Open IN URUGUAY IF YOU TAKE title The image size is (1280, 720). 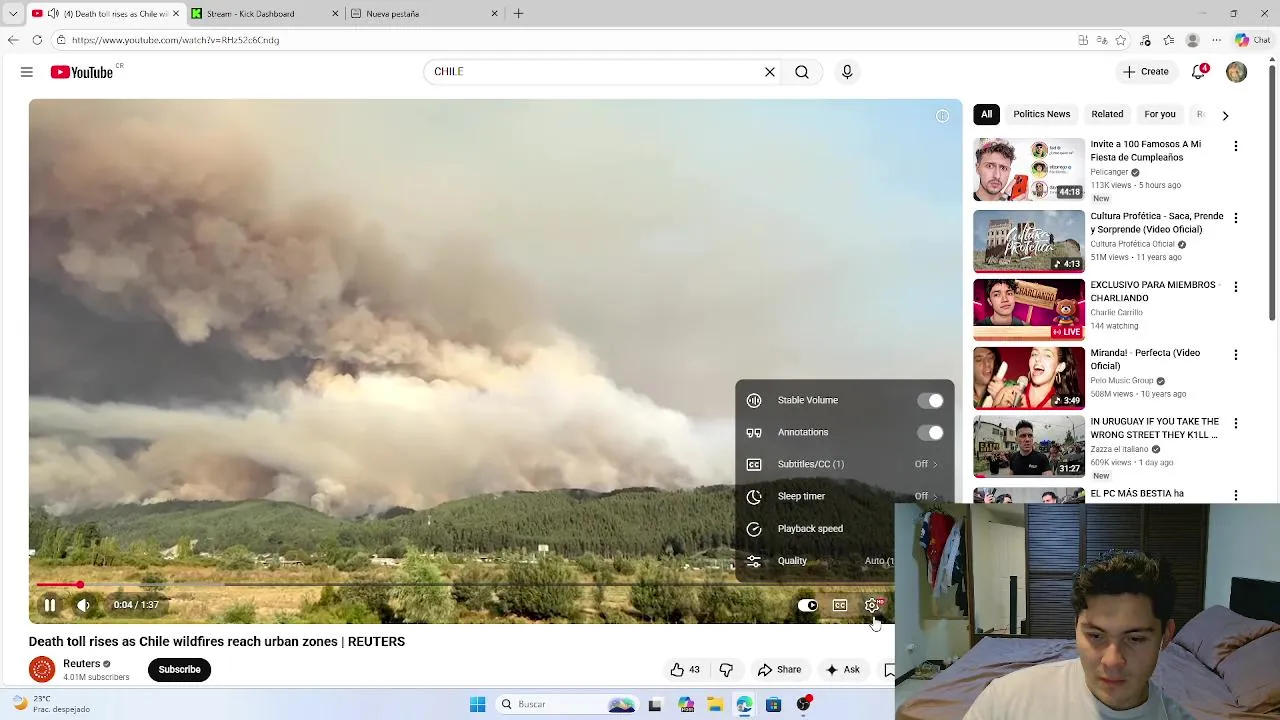[x=1155, y=428]
